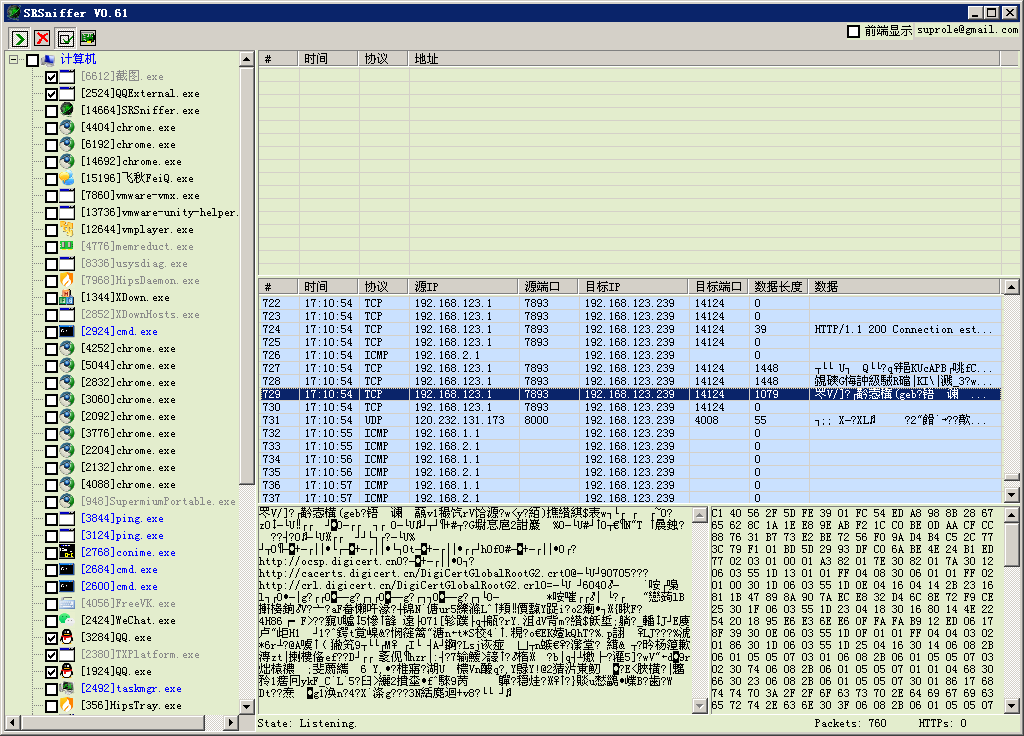Click the penguin icon of [3284]QQ.exe
The height and width of the screenshot is (736, 1024).
[x=67, y=637]
